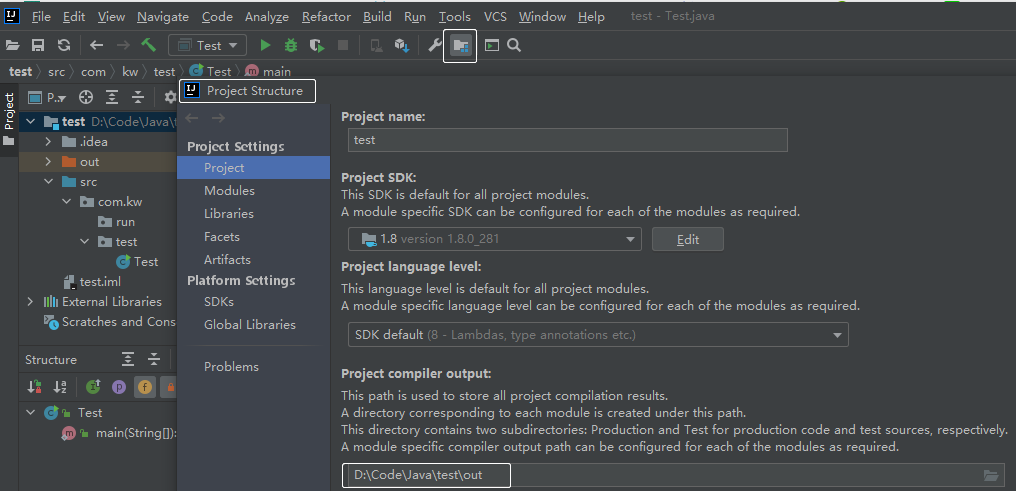The image size is (1016, 491).
Task: Run the Test configuration with green play
Action: point(265,45)
